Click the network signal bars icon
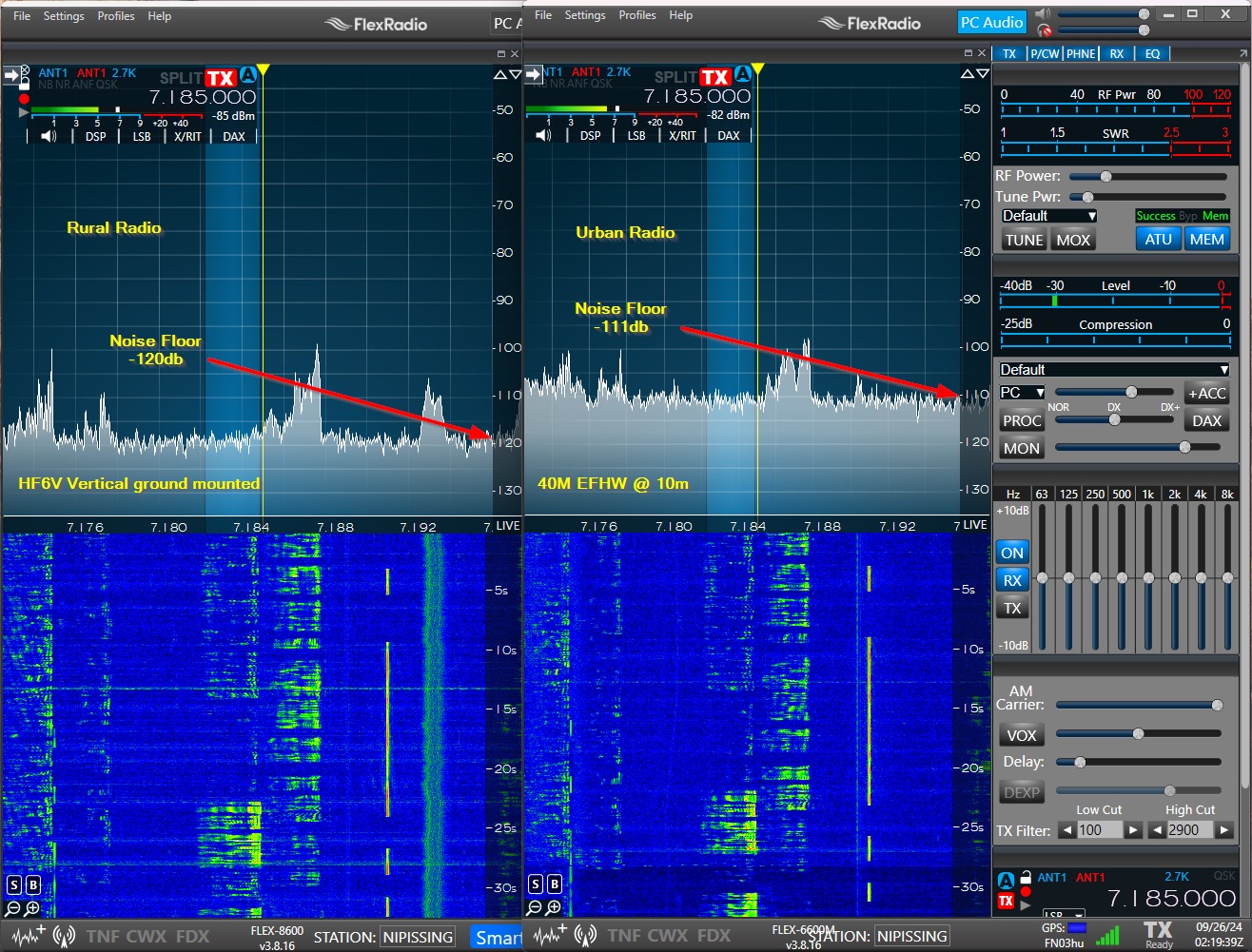This screenshot has width=1252, height=952. [1106, 935]
